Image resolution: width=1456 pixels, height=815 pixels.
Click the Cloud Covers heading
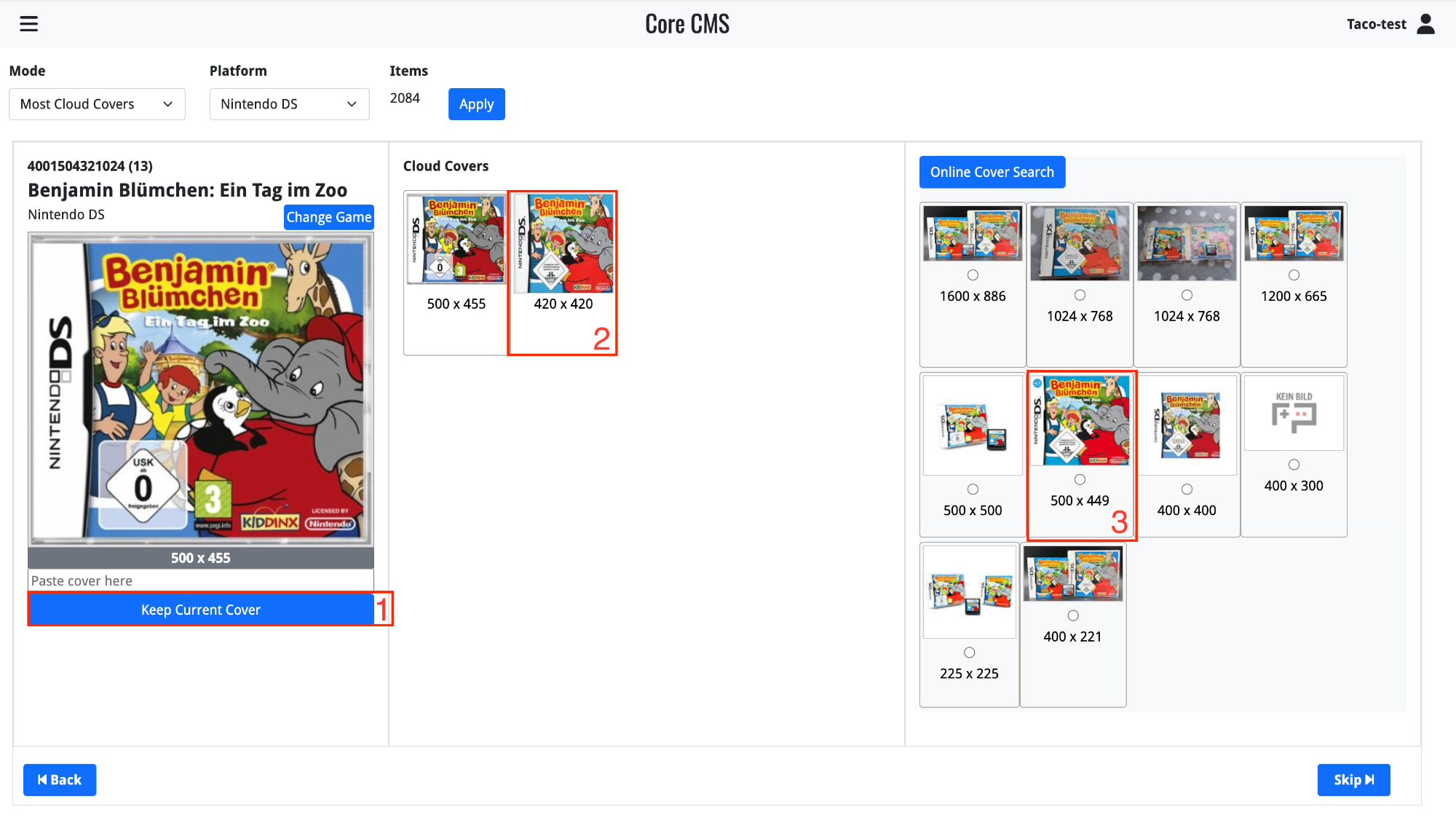(x=446, y=166)
